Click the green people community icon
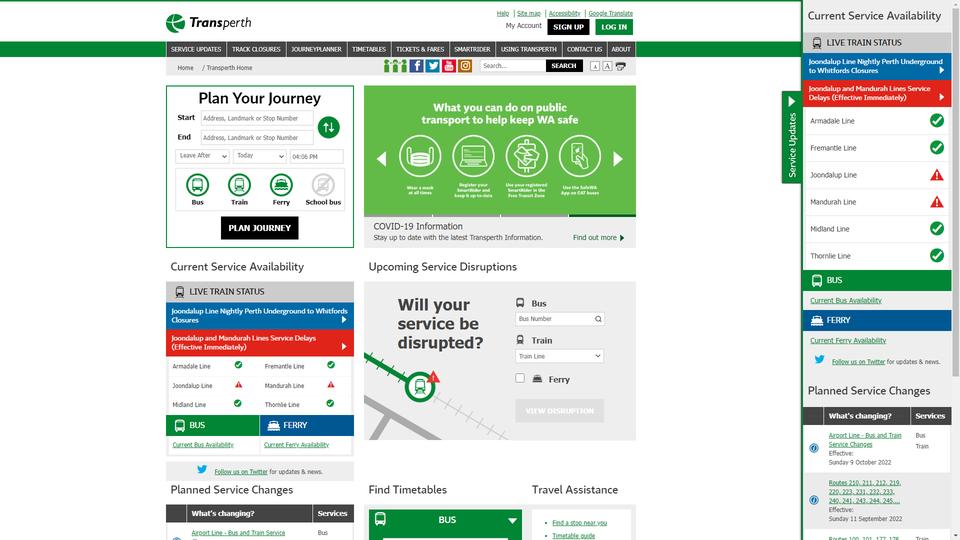 [x=396, y=66]
